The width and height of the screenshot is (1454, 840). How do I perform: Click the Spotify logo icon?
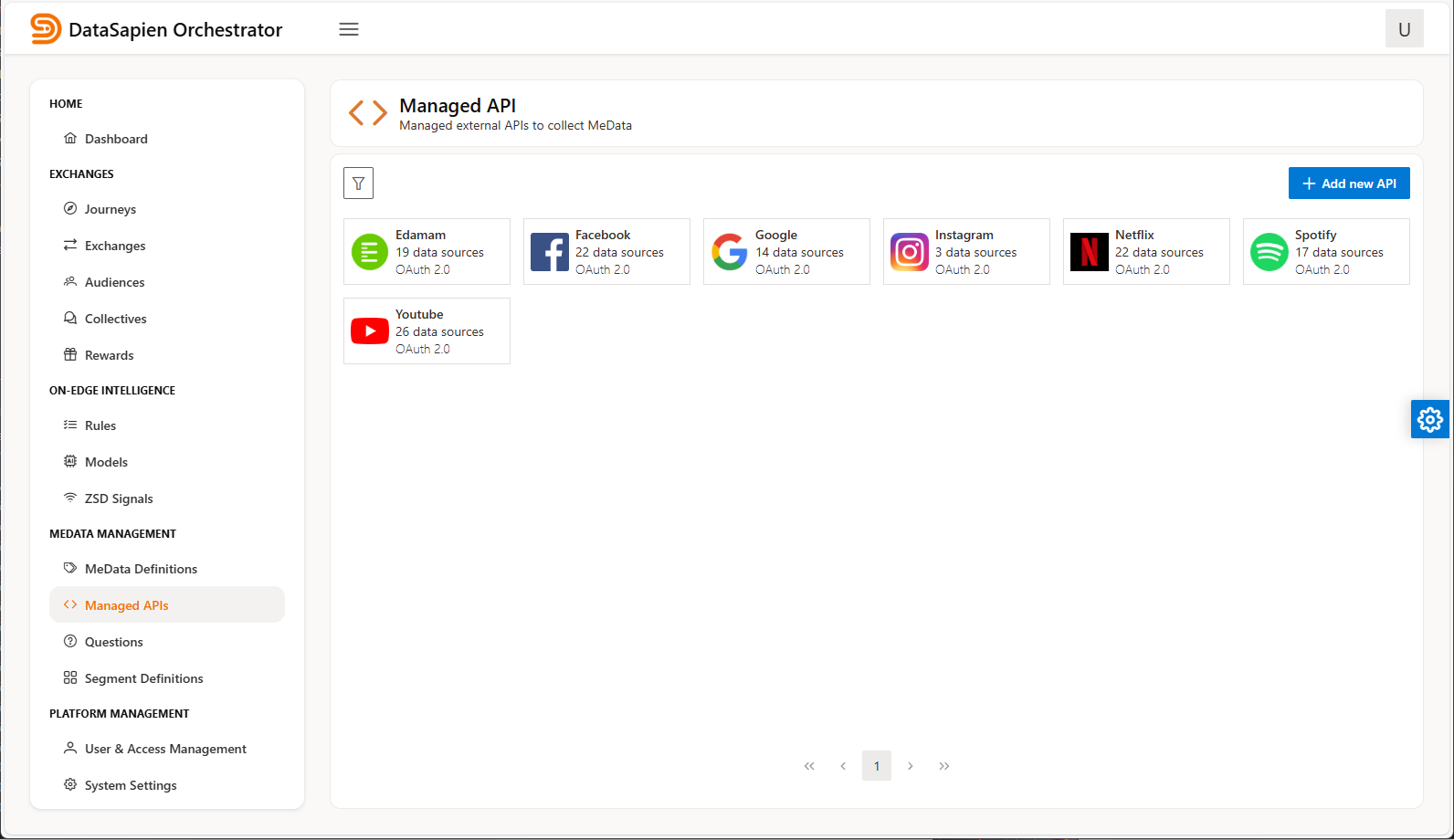tap(1270, 252)
